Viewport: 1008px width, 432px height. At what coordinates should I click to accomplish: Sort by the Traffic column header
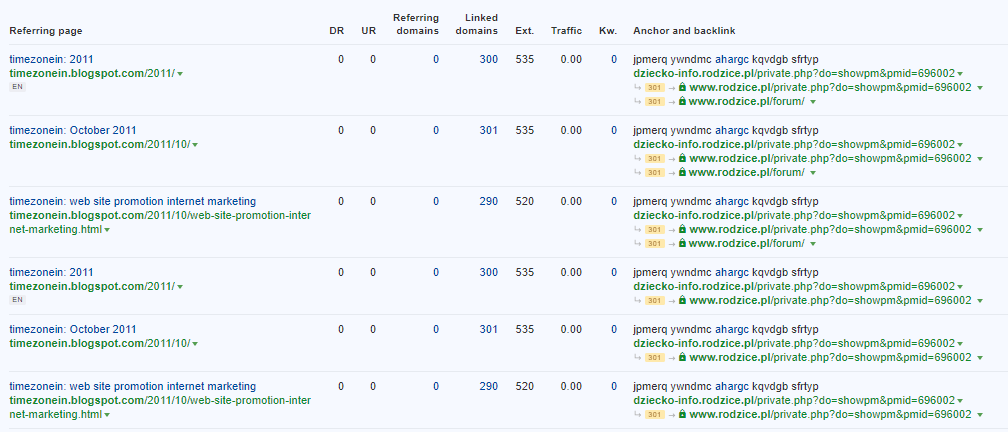click(x=566, y=31)
